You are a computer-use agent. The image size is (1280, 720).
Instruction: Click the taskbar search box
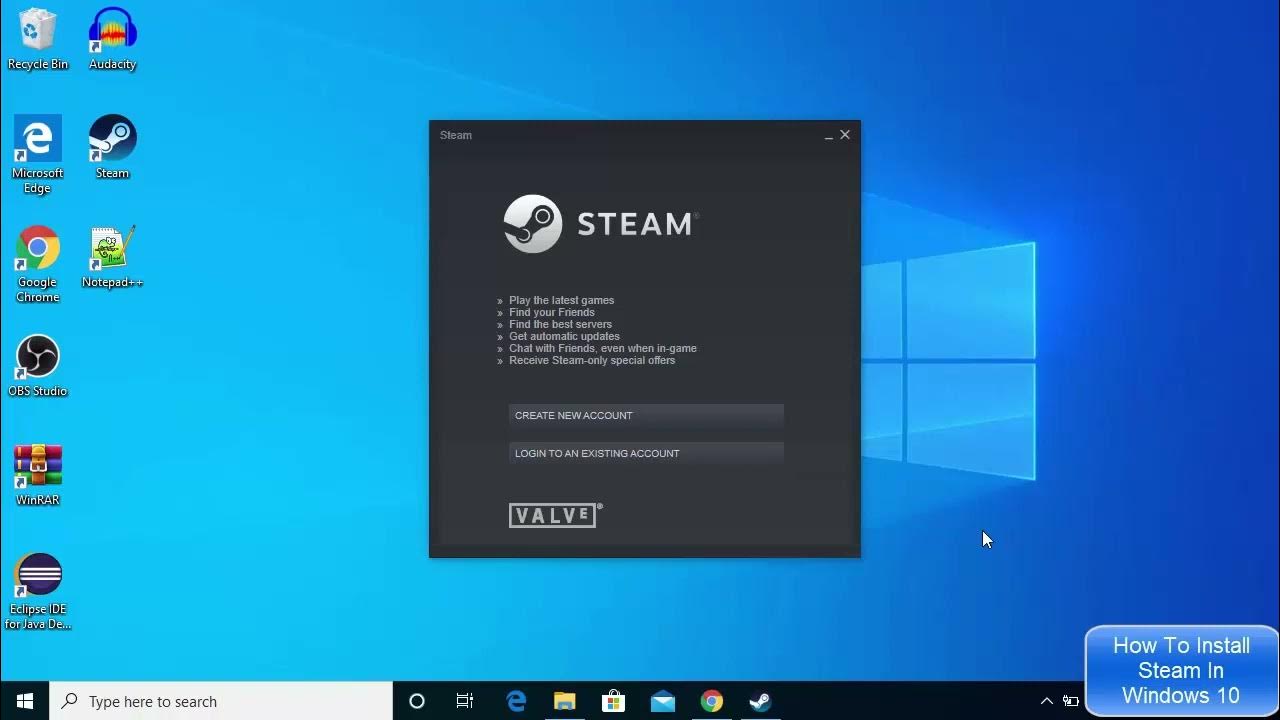coord(221,701)
